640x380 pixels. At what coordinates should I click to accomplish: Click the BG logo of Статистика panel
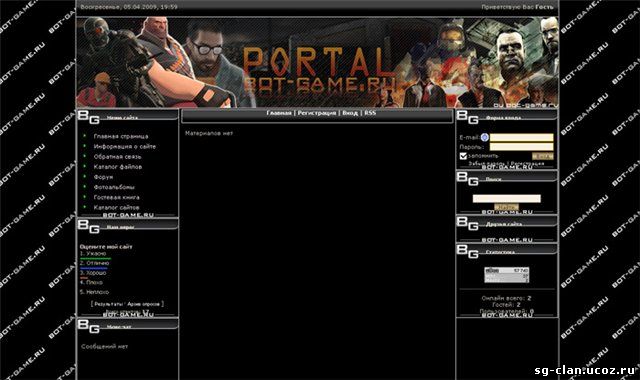click(x=467, y=251)
